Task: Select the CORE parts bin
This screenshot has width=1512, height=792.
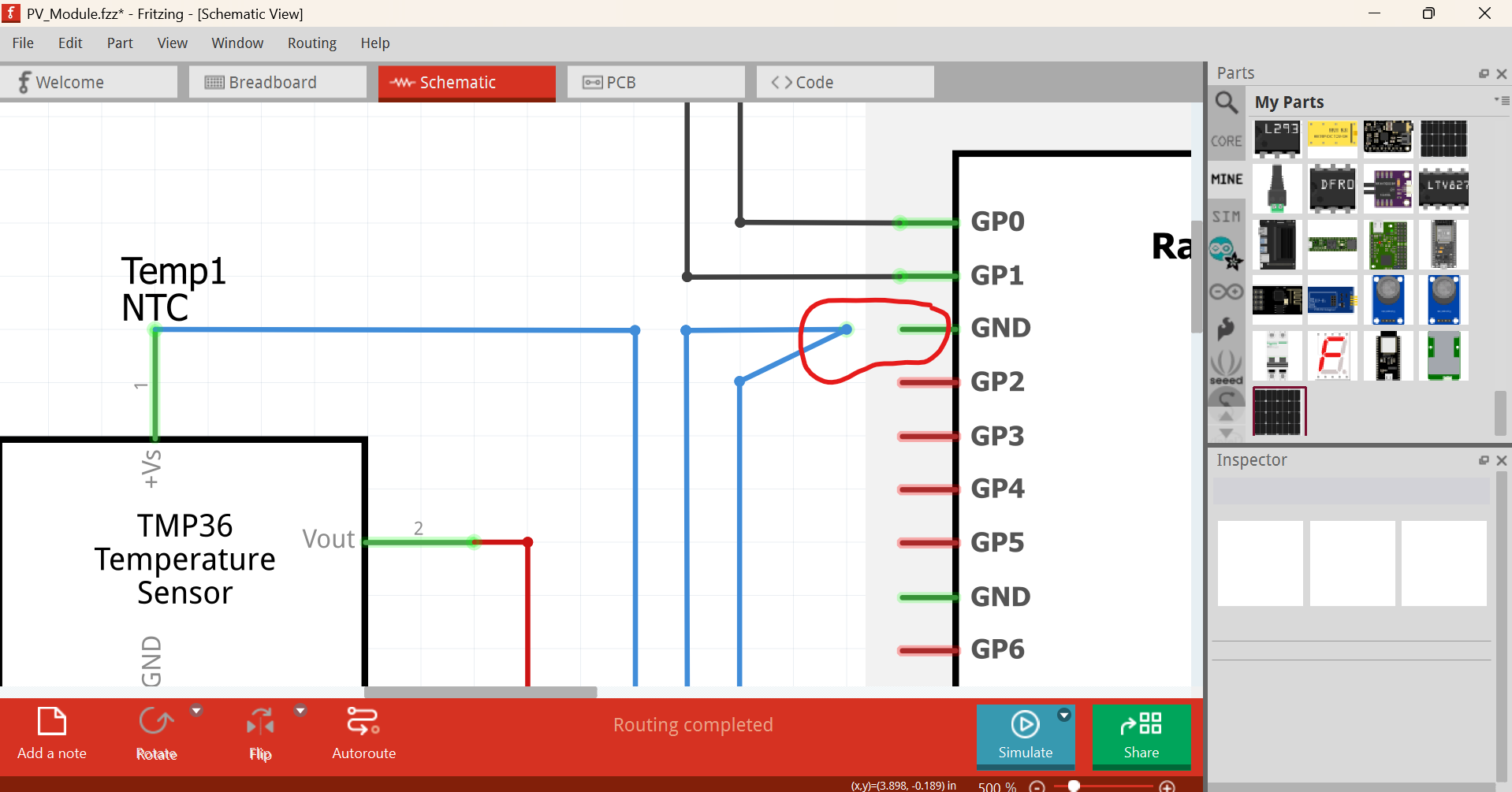Action: click(1226, 141)
